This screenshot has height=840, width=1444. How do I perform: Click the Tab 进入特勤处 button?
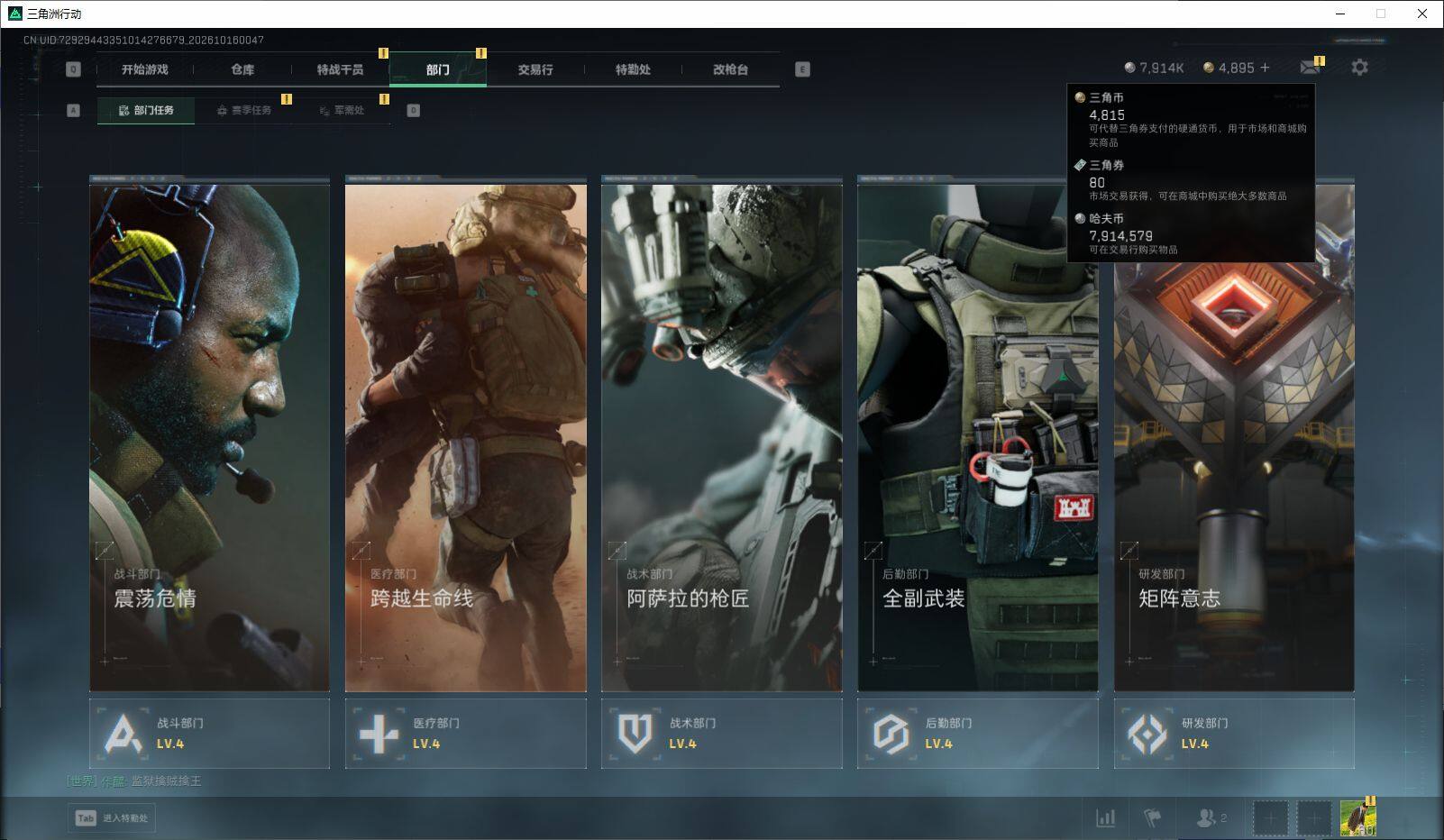pos(112,818)
